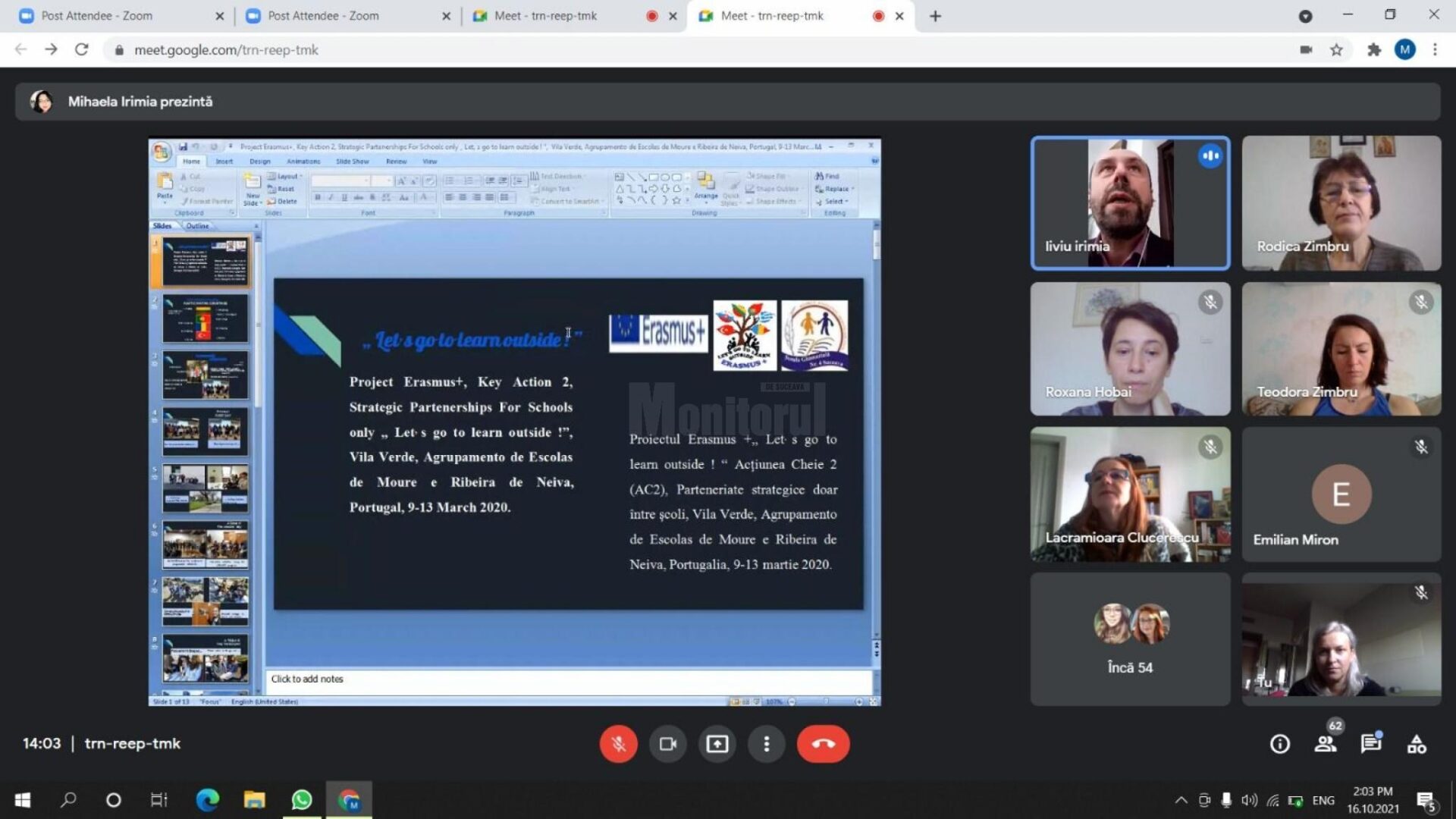Switch to first Post Attendee Zoom tab

(96, 16)
